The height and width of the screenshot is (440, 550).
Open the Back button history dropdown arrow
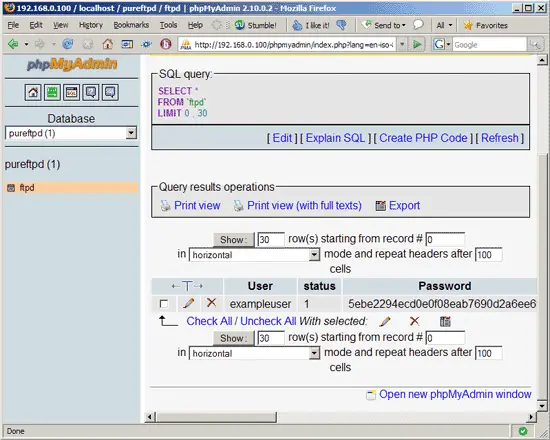tap(26, 45)
